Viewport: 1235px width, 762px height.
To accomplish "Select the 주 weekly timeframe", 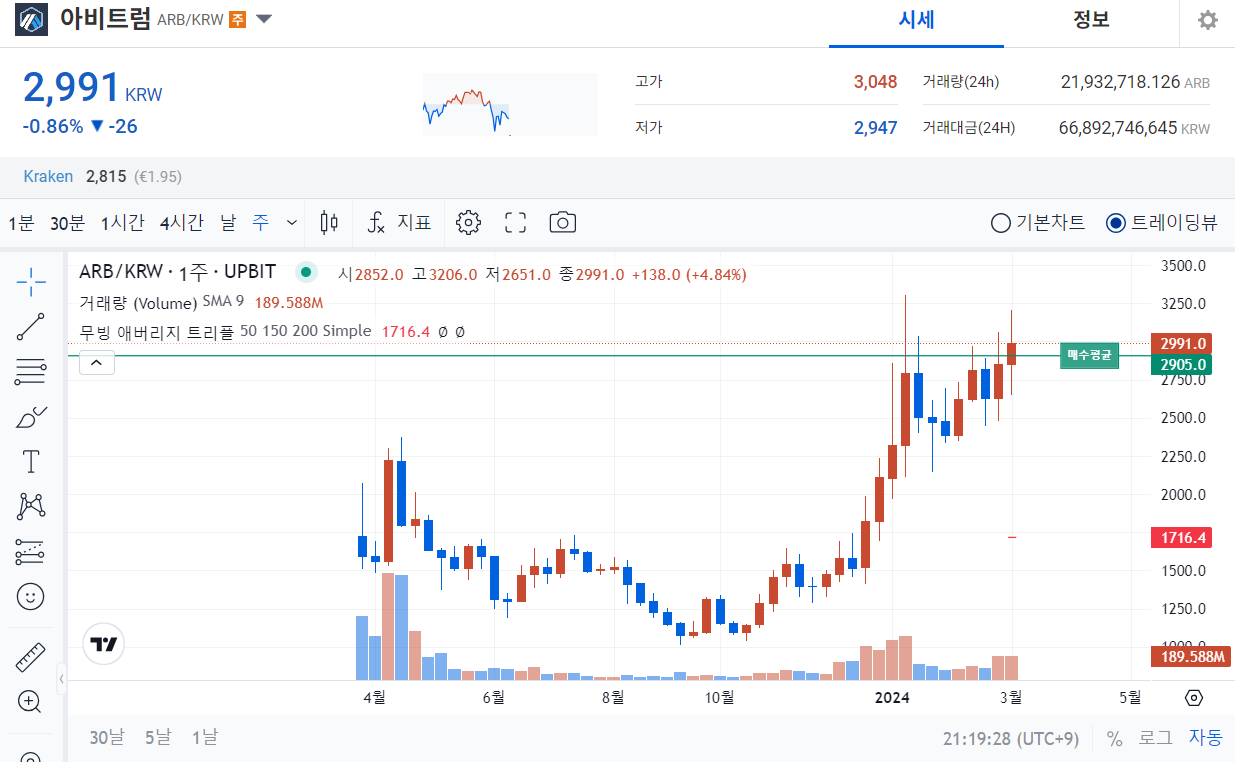I will pos(261,222).
